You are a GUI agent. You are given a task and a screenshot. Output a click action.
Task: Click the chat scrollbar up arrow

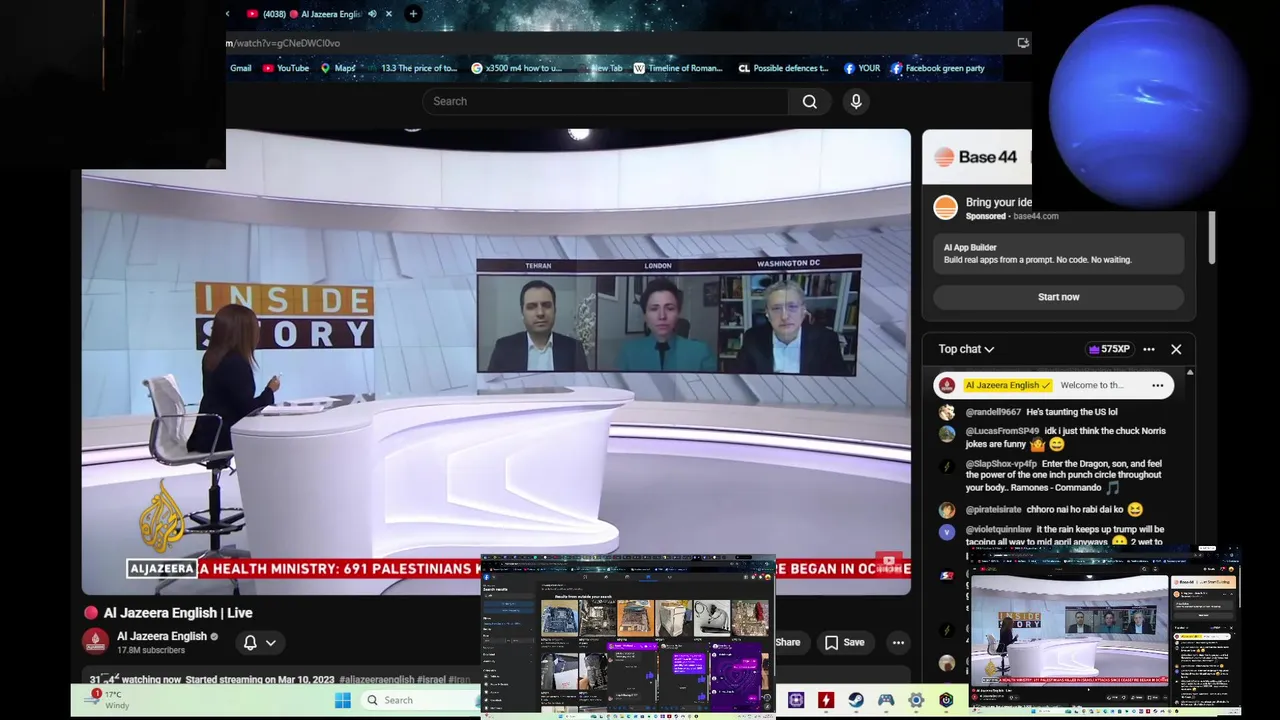[x=1189, y=372]
